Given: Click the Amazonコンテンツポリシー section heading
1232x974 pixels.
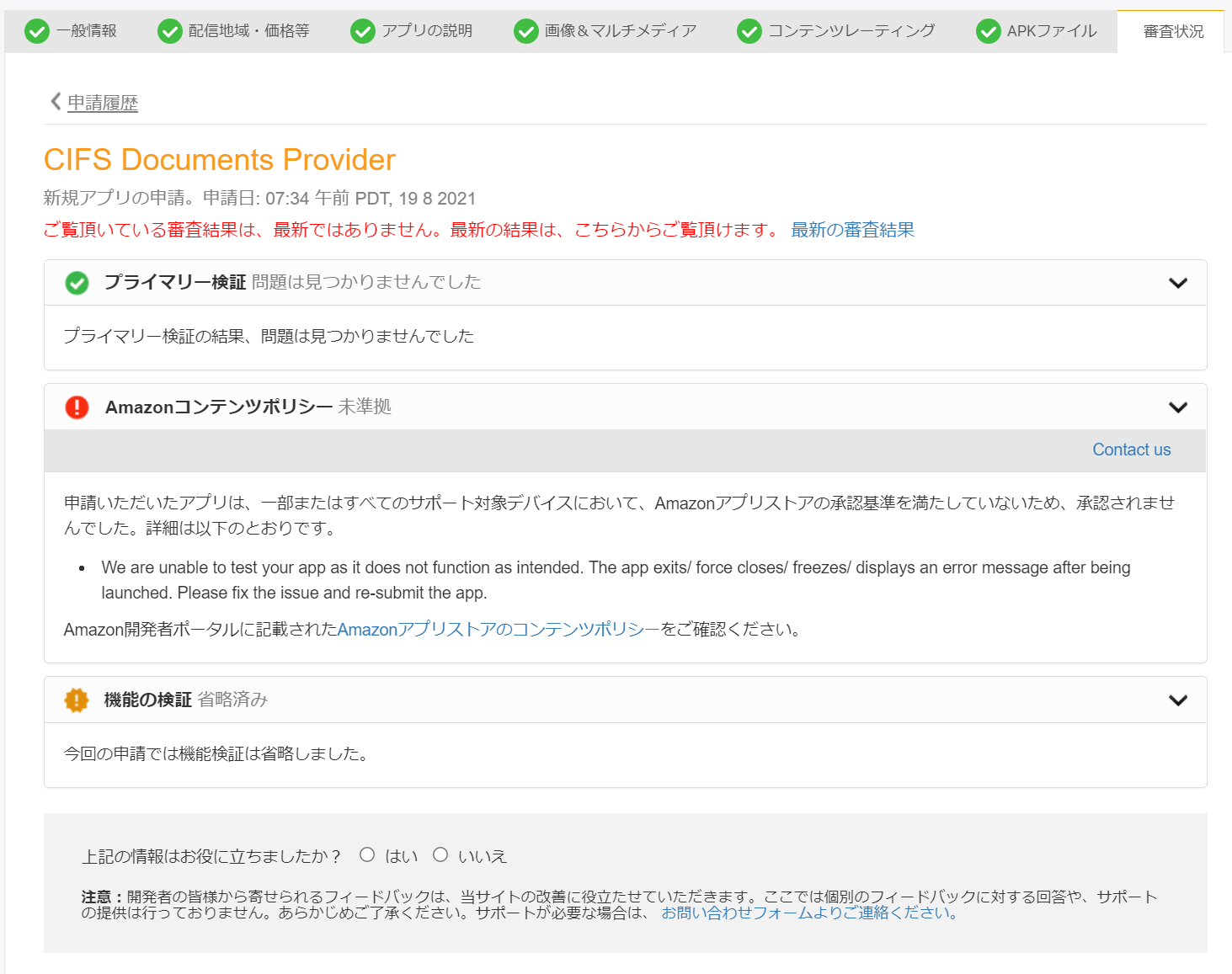Looking at the screenshot, I should 219,407.
